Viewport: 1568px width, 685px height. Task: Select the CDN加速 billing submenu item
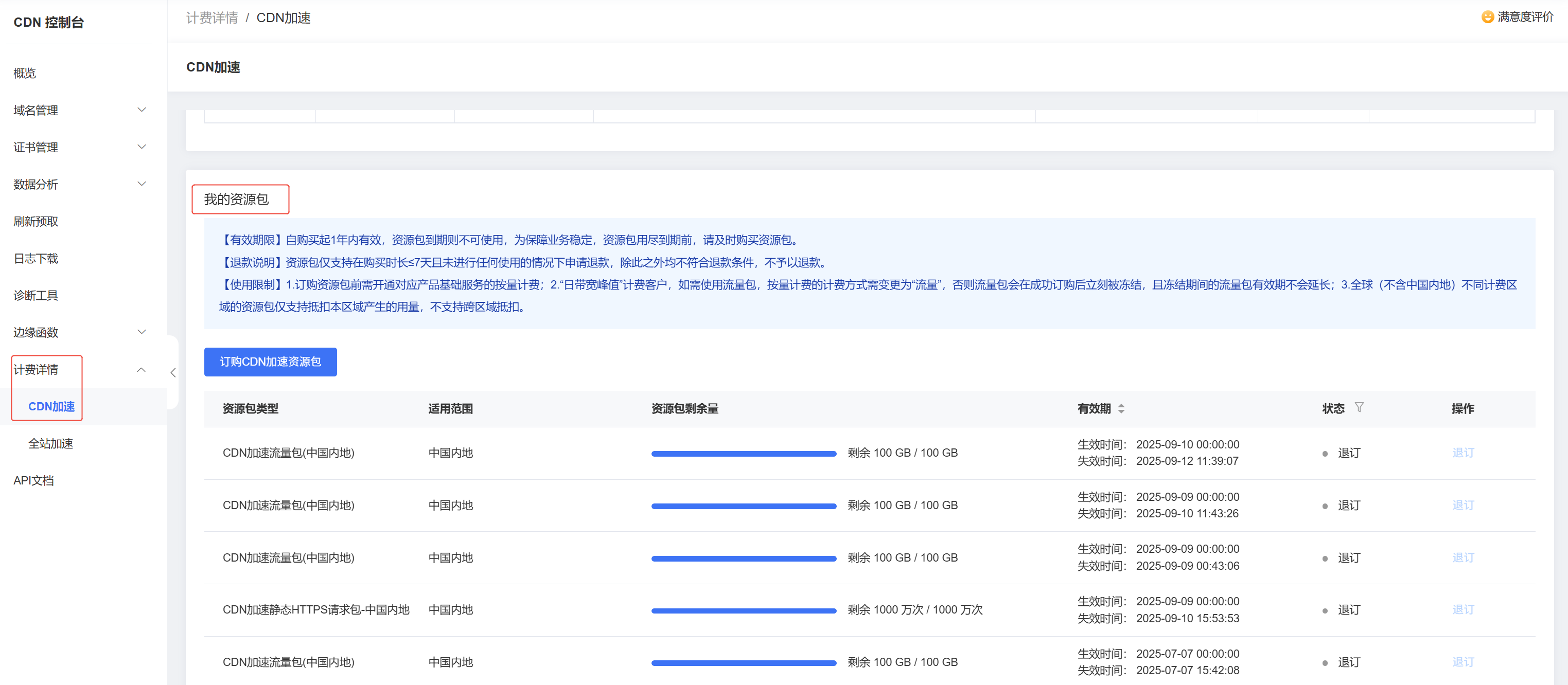[x=52, y=406]
